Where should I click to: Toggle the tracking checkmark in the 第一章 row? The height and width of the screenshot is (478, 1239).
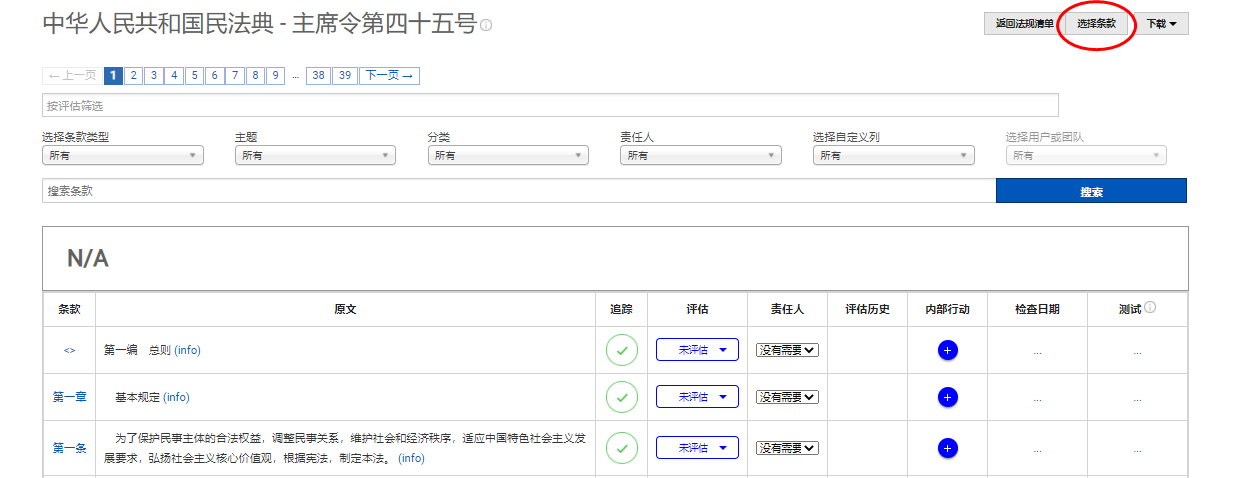[x=622, y=397]
